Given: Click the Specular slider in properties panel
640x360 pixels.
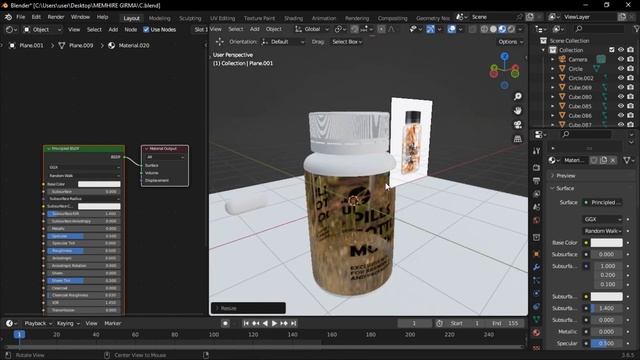Looking at the screenshot, I should click(x=607, y=343).
